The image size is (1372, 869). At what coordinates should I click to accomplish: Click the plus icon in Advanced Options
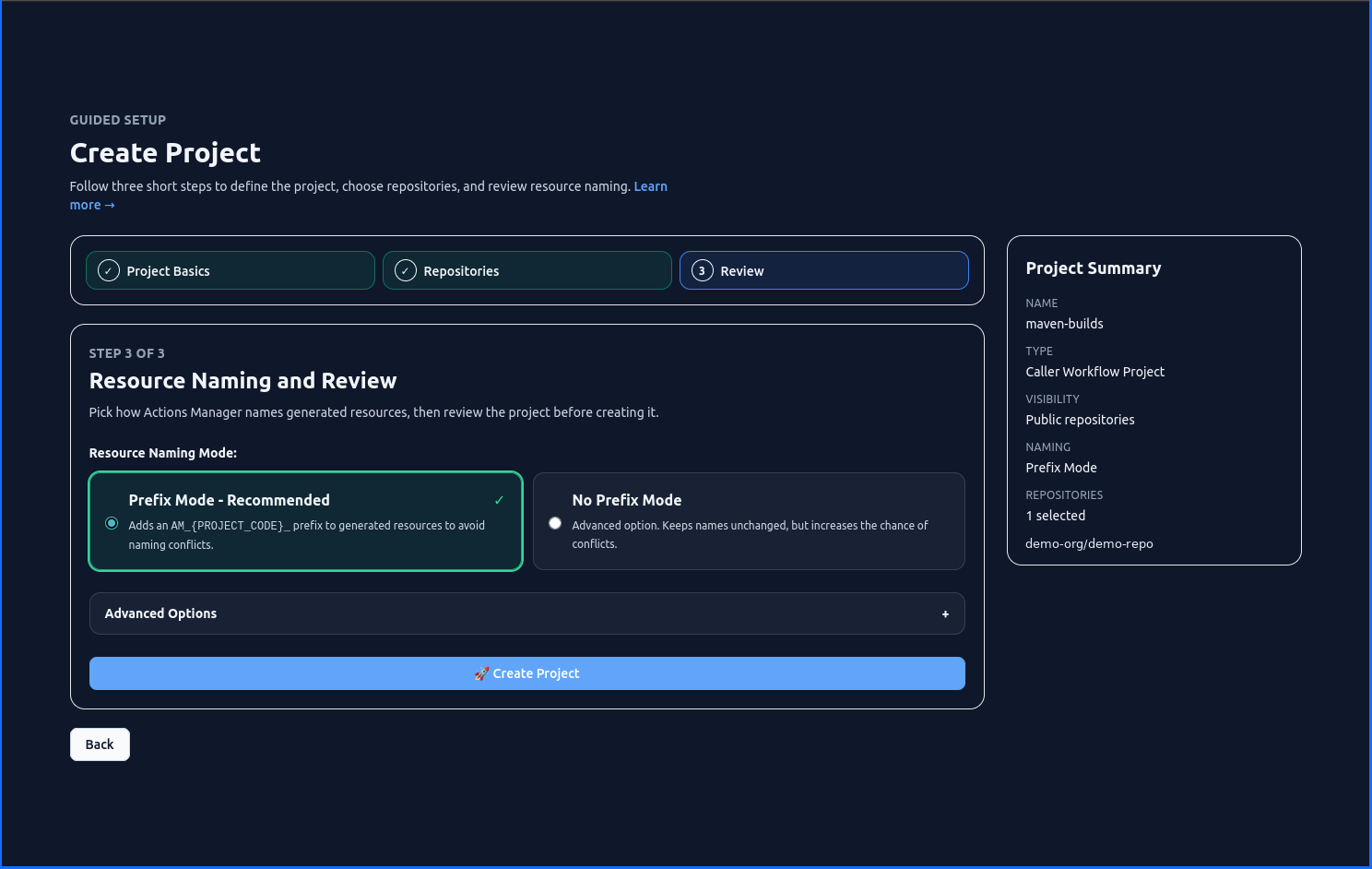coord(945,614)
